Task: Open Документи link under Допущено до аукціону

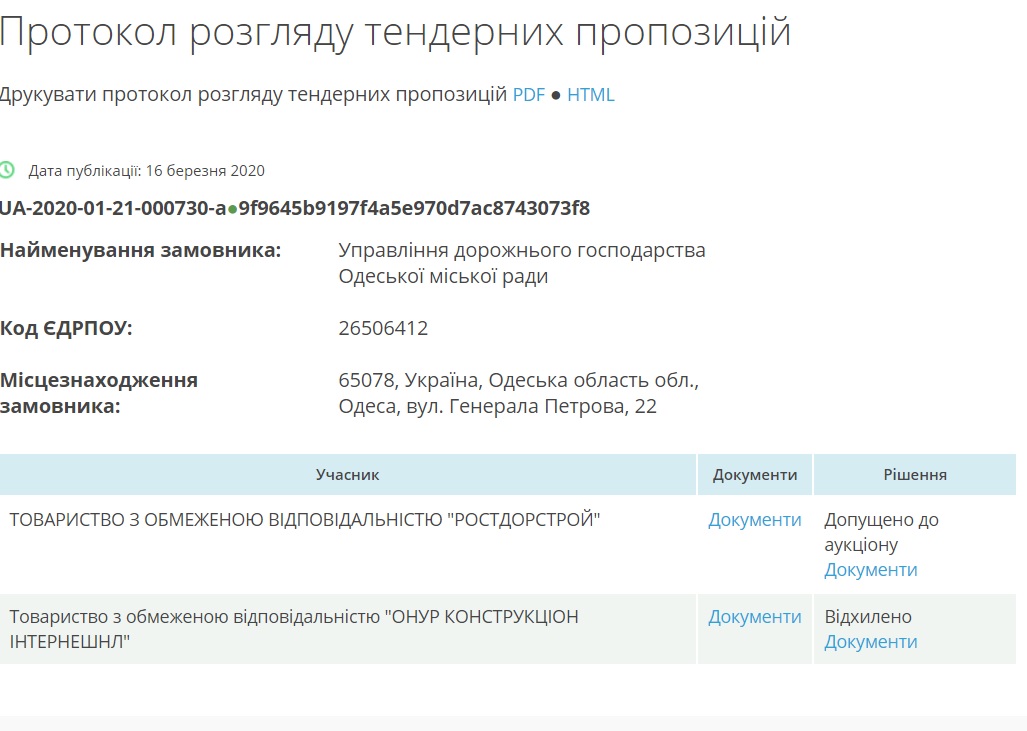Action: pos(870,570)
